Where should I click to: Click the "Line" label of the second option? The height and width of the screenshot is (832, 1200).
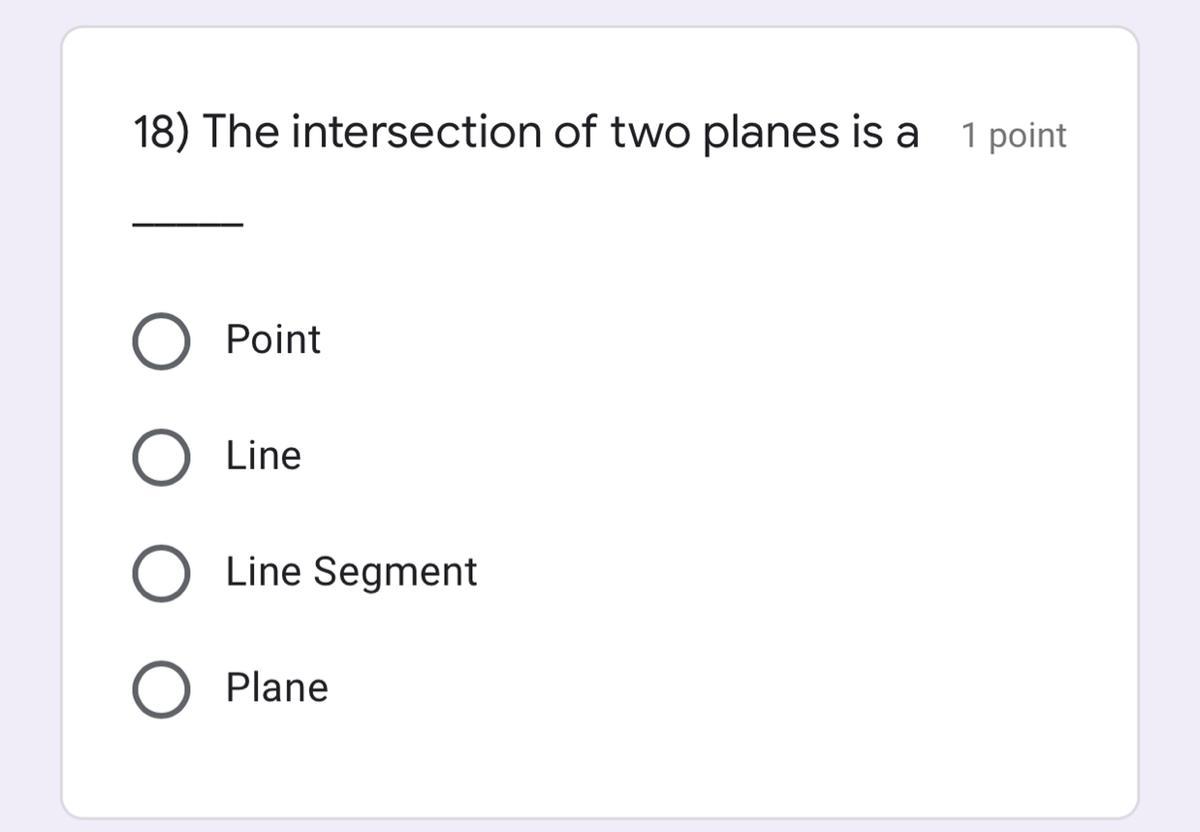[x=263, y=456]
